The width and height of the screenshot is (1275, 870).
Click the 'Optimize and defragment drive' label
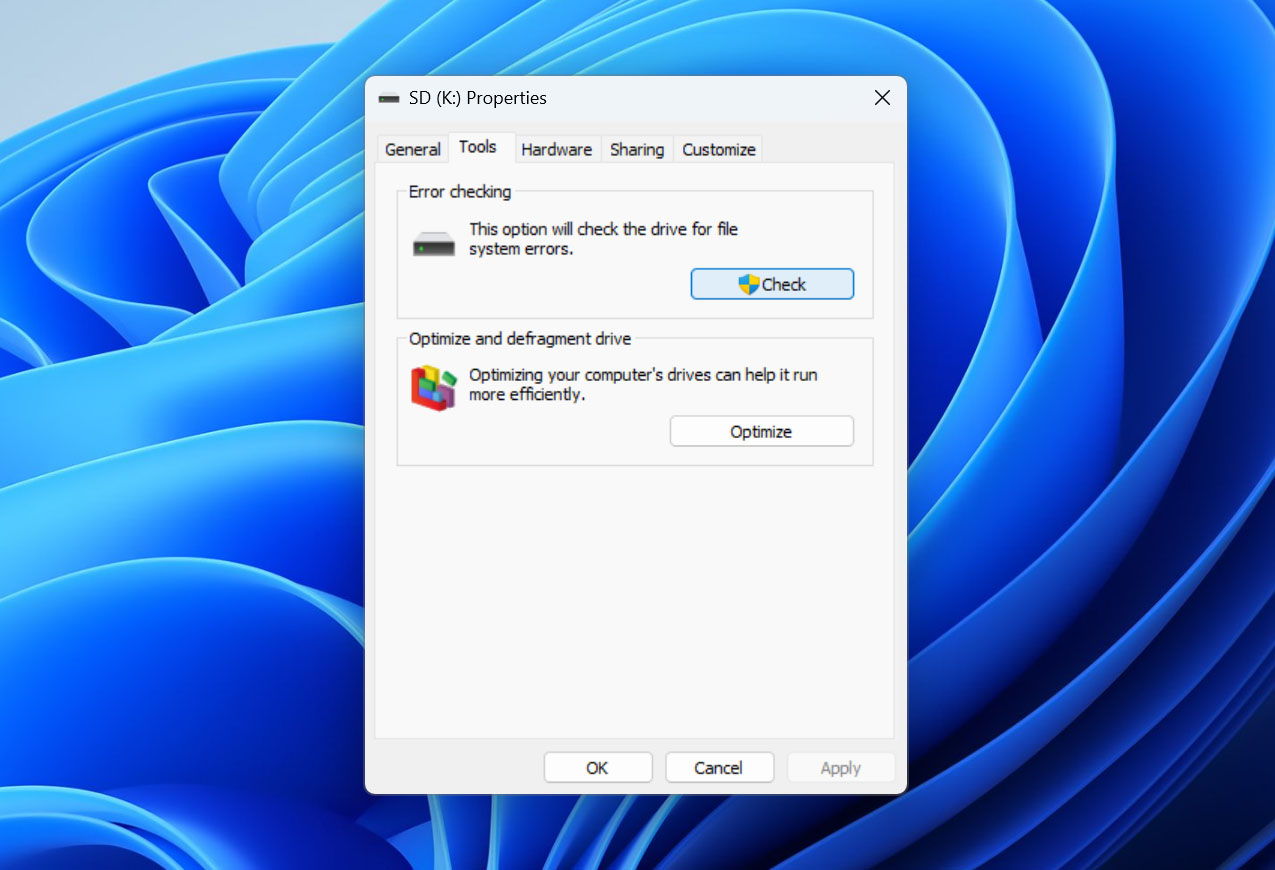520,339
